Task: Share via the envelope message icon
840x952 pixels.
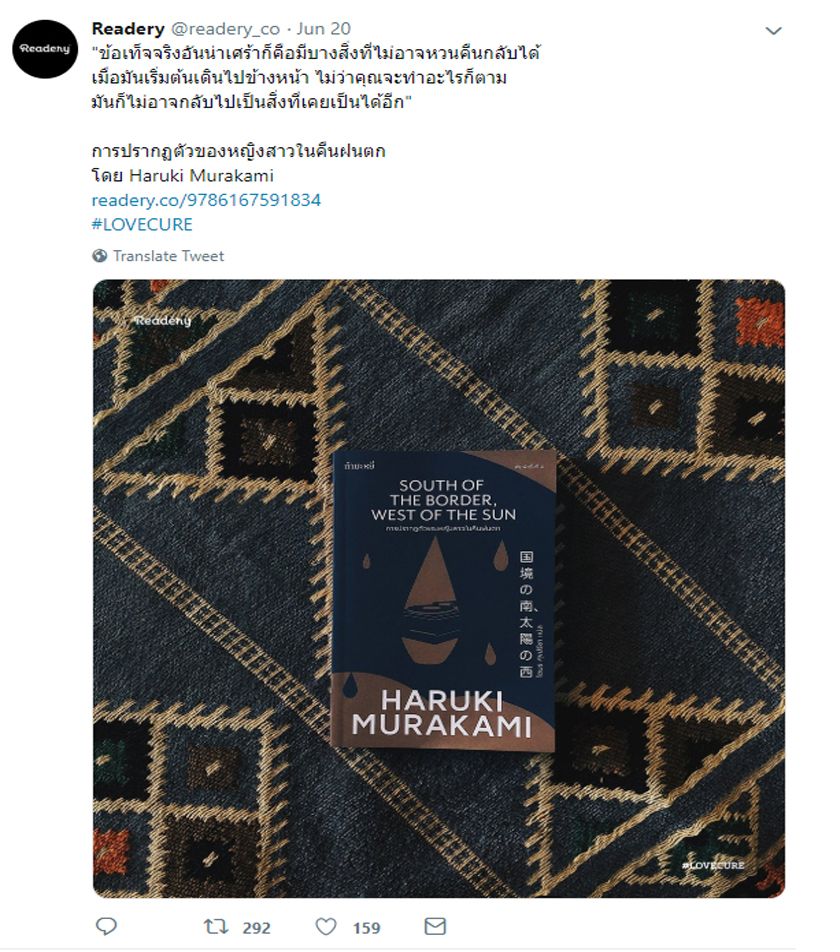Action: (x=435, y=926)
